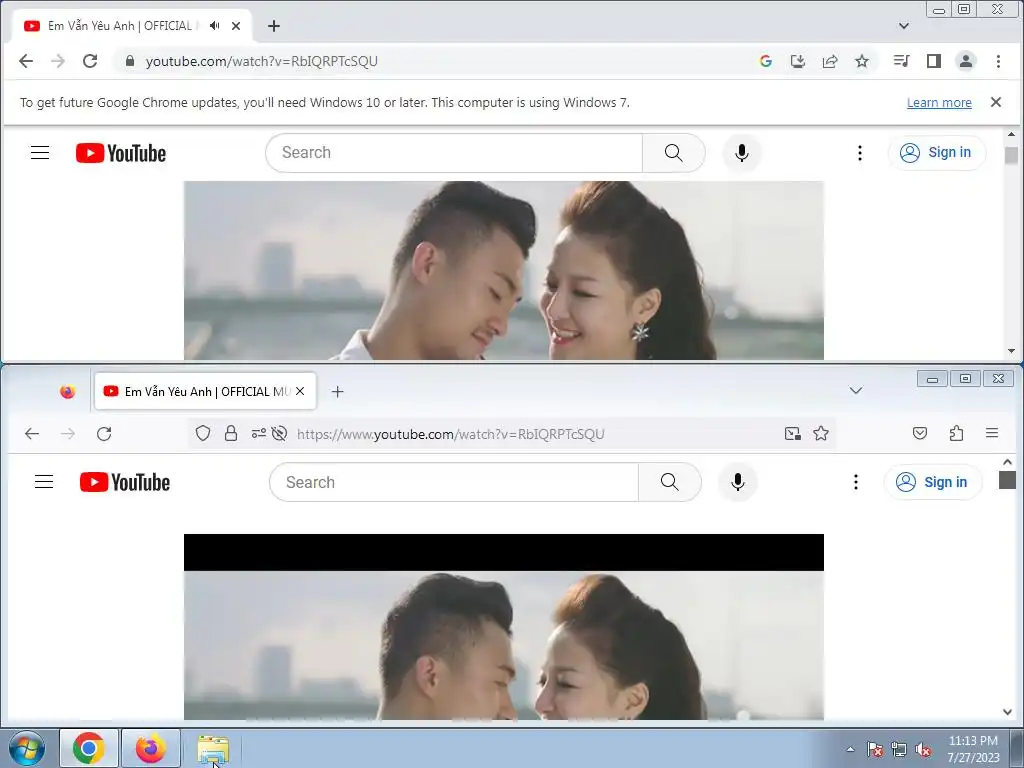Share this page from Chrome address bar
The height and width of the screenshot is (768, 1024).
[x=830, y=61]
